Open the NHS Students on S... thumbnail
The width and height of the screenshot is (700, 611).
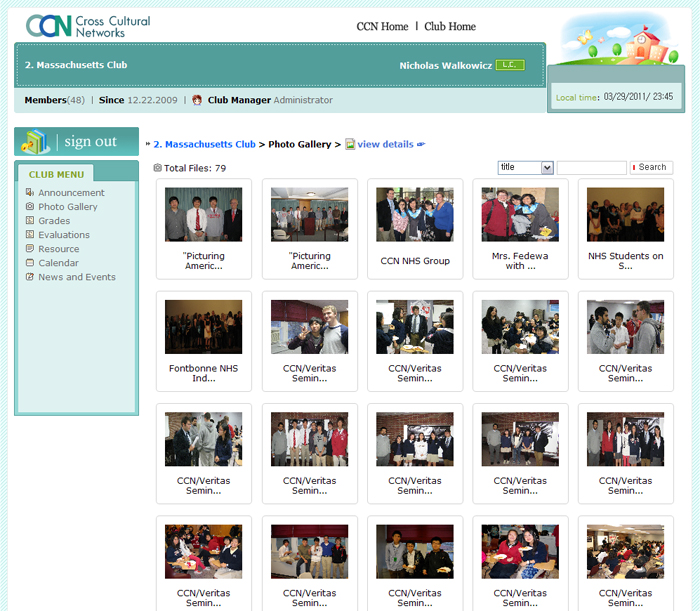click(625, 214)
